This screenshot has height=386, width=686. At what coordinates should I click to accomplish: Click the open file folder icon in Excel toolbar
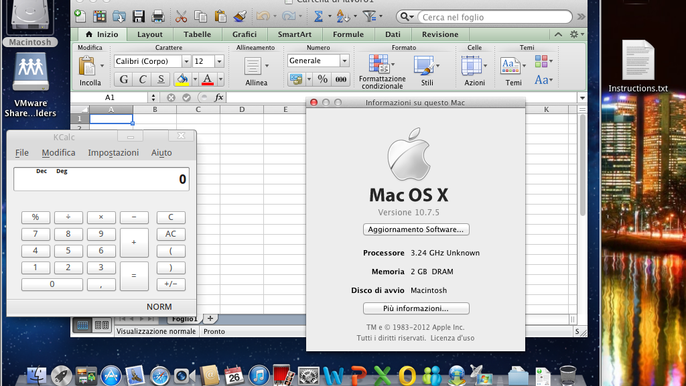(119, 17)
